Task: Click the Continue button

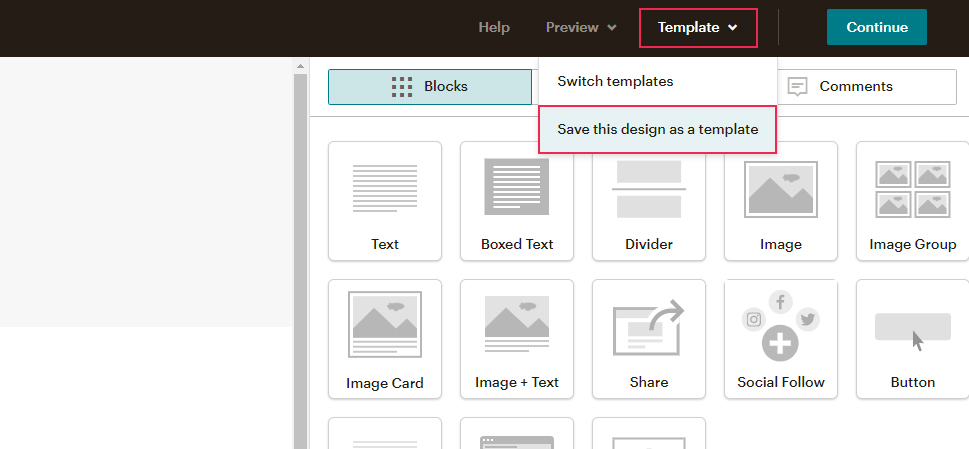Action: pos(877,27)
